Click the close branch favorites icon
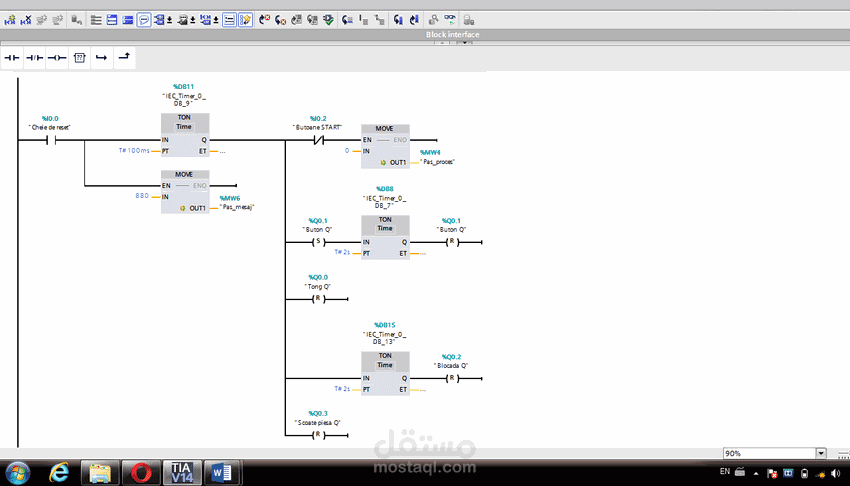Viewport: 850px width, 486px height. [124, 56]
